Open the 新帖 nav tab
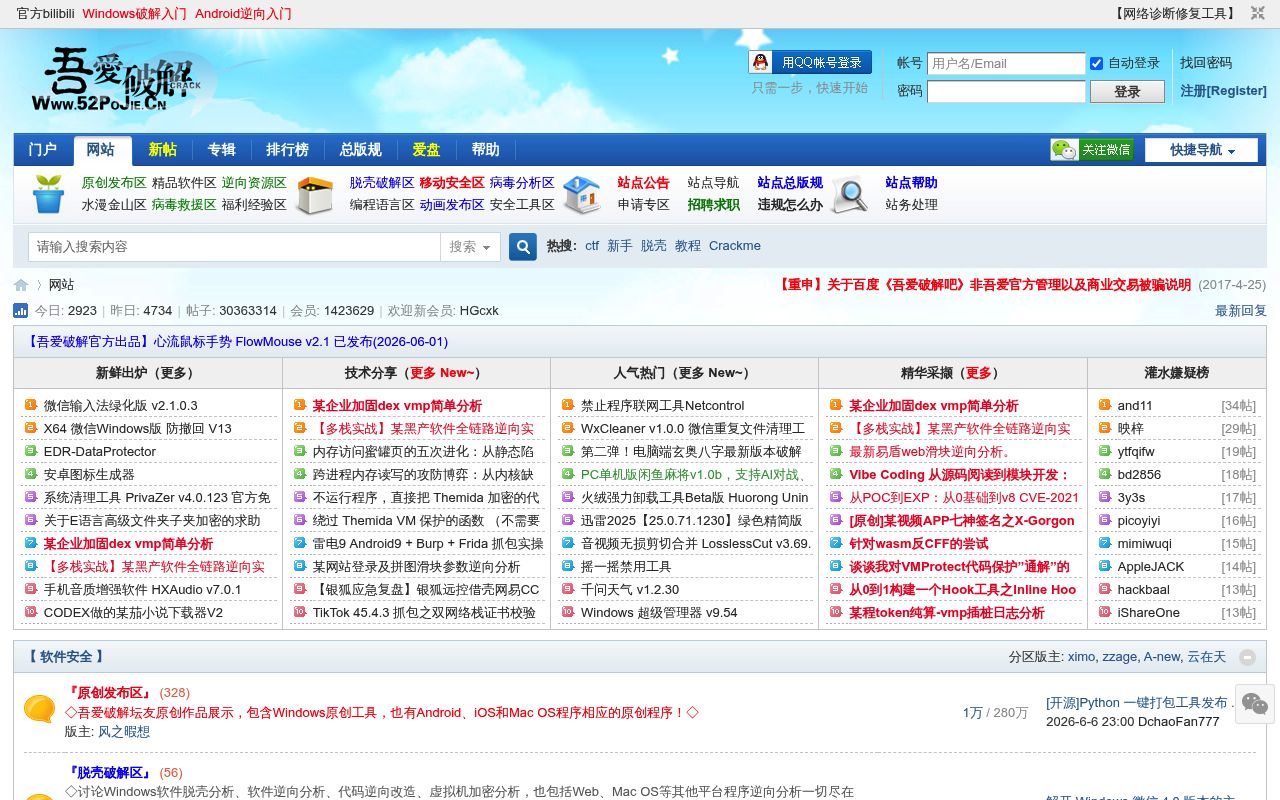This screenshot has width=1280, height=800. point(162,150)
